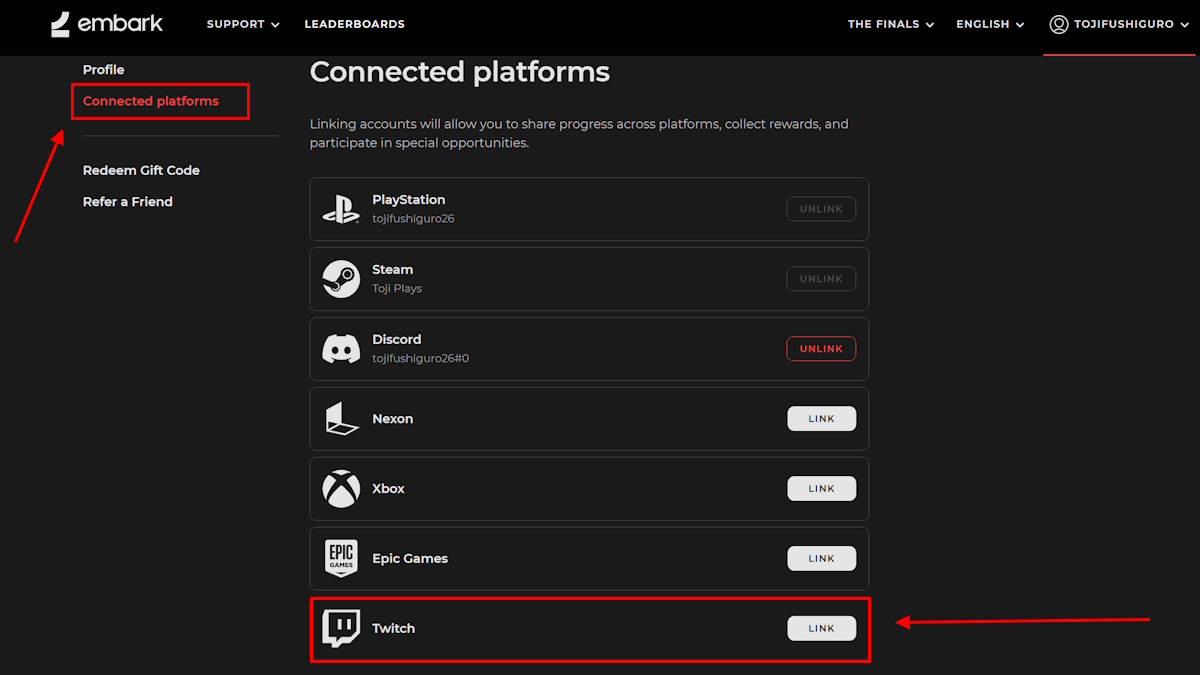Unlink the Discord account

tap(821, 349)
